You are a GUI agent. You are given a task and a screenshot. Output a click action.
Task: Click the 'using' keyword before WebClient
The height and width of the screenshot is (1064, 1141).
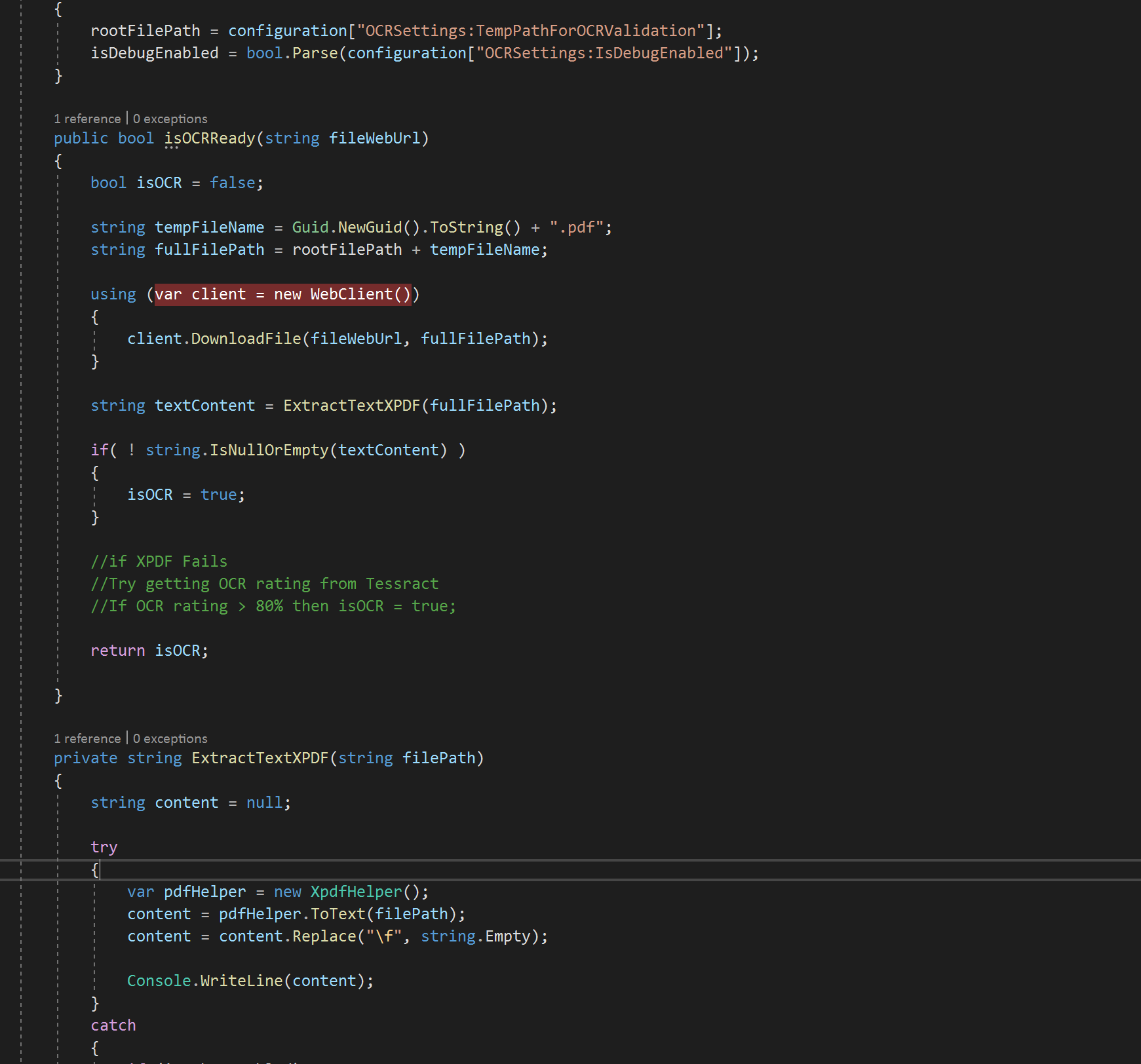click(113, 294)
